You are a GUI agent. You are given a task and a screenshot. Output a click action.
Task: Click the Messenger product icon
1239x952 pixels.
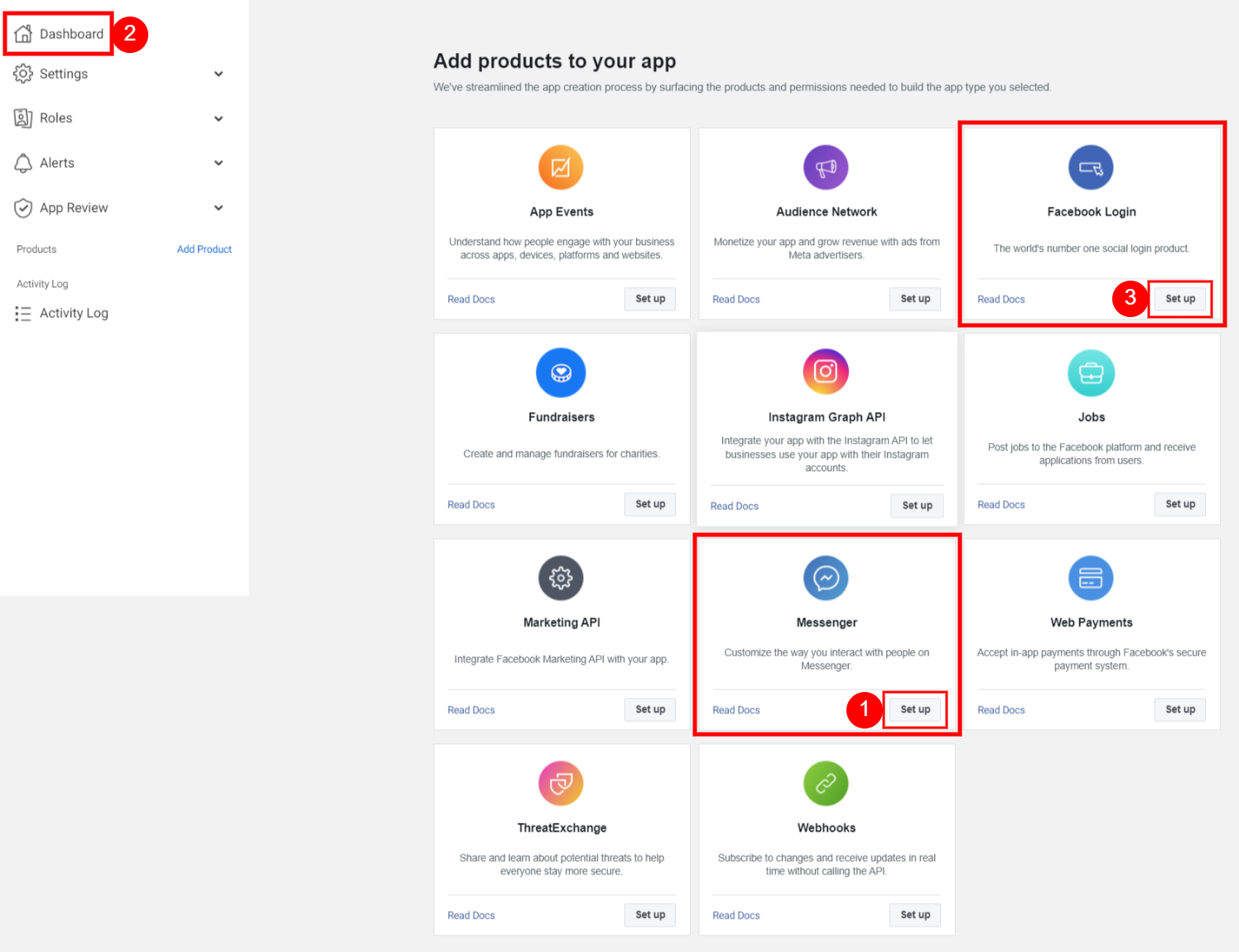point(826,577)
